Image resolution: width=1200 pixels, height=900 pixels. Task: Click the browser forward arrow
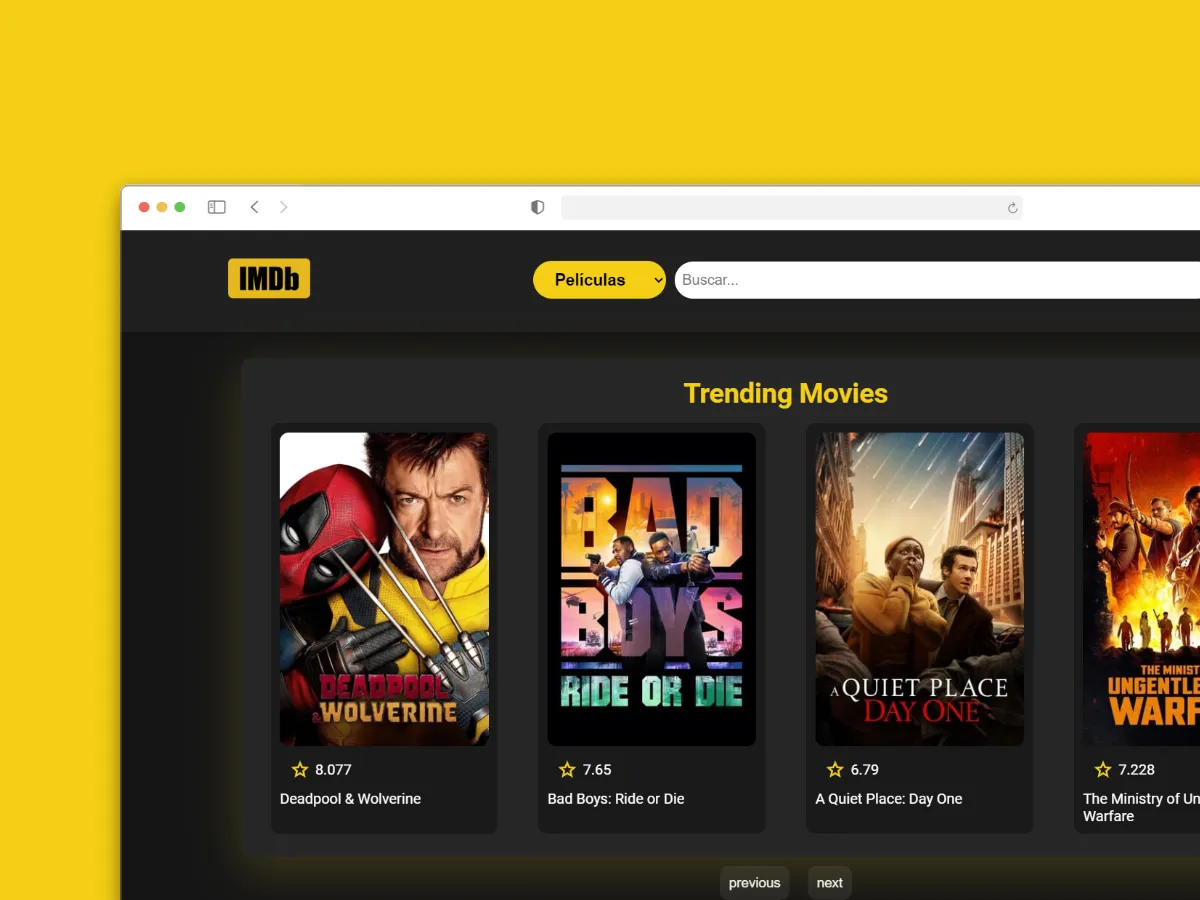click(284, 207)
